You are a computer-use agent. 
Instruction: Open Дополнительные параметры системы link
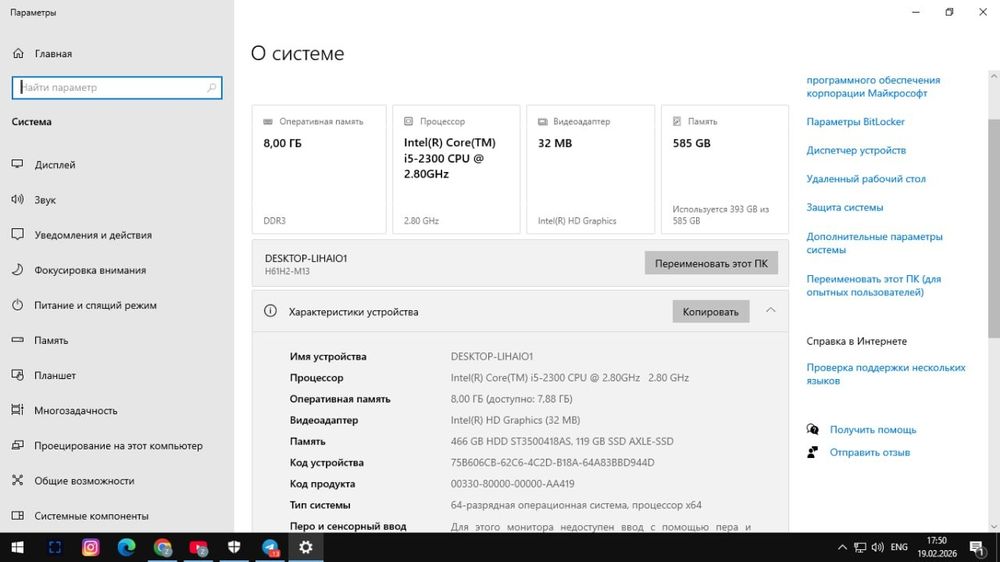tap(874, 243)
